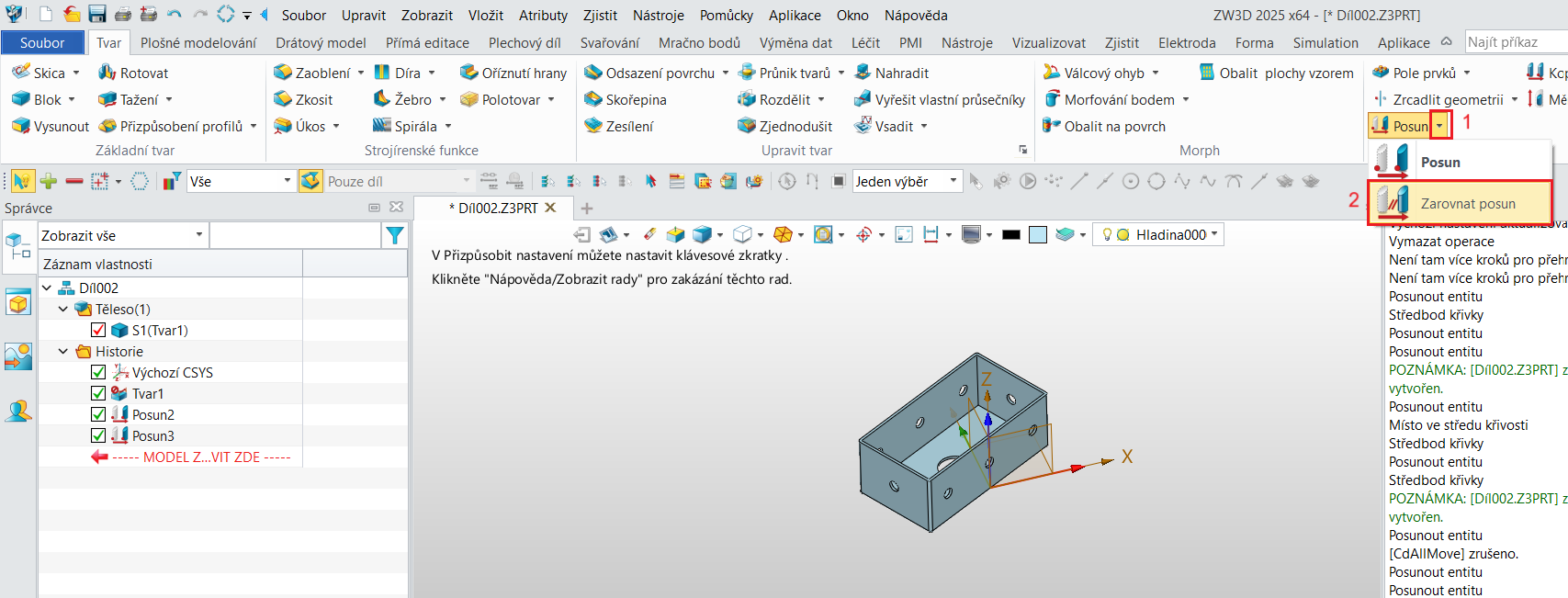Choose Posun from the dropdown list
Image resolution: width=1568 pixels, height=598 pixels.
tap(1460, 162)
